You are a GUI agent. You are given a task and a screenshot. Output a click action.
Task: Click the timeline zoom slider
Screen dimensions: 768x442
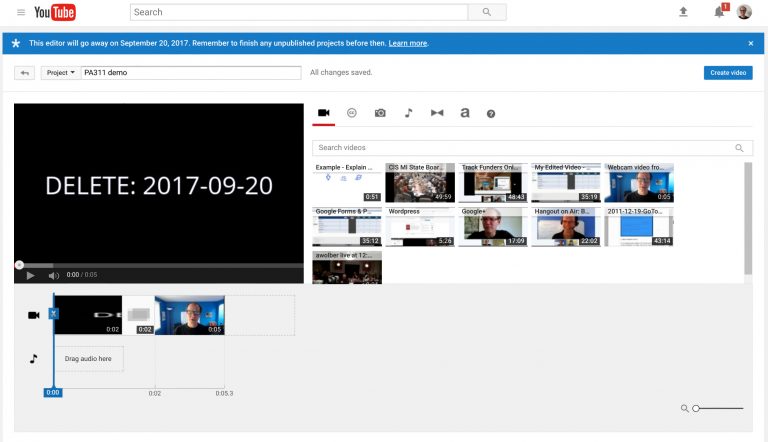click(x=718, y=408)
